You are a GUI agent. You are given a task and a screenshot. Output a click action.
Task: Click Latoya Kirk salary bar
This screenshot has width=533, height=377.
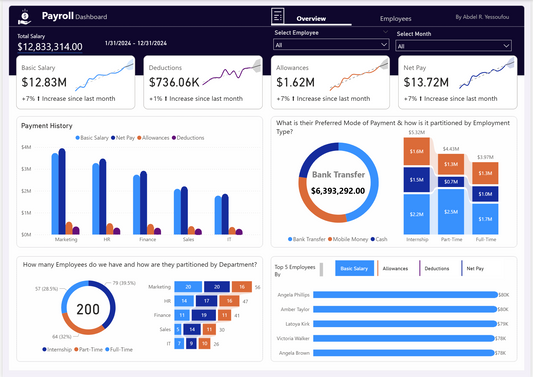pos(405,324)
